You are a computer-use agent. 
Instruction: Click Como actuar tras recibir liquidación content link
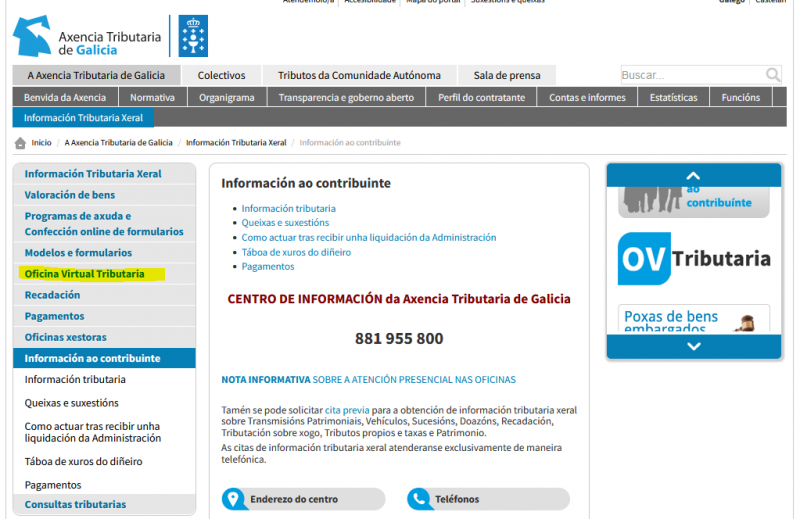[x=369, y=237]
